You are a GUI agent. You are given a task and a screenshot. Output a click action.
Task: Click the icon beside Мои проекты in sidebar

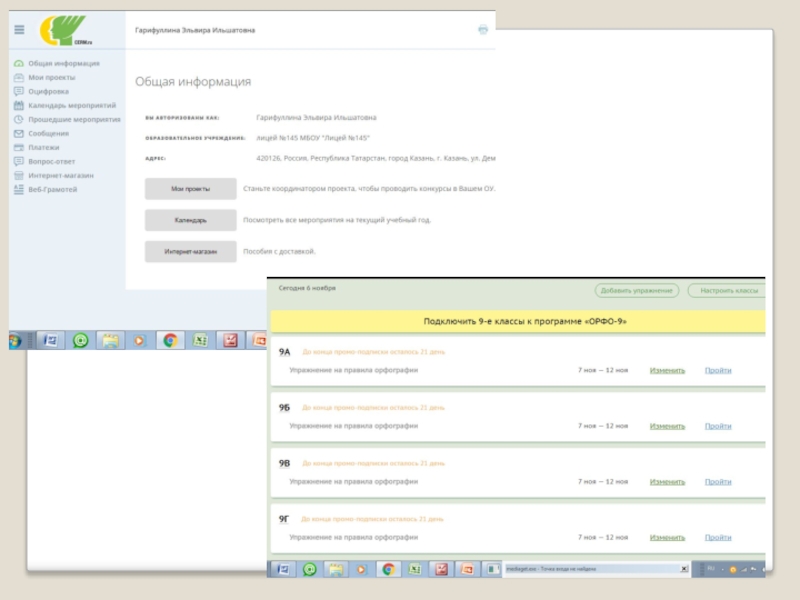(19, 77)
